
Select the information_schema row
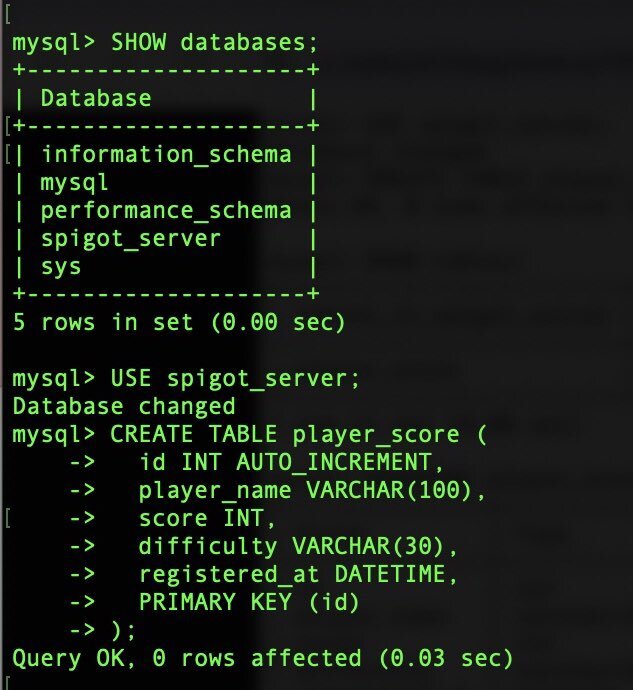click(x=166, y=155)
